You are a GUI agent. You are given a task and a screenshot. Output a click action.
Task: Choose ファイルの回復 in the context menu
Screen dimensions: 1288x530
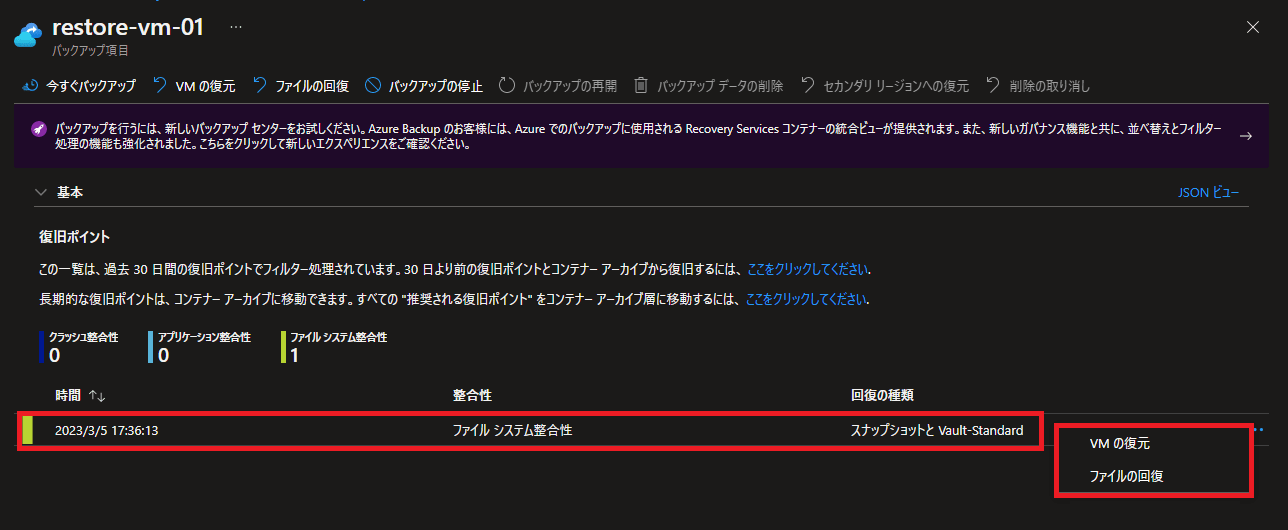click(1126, 476)
